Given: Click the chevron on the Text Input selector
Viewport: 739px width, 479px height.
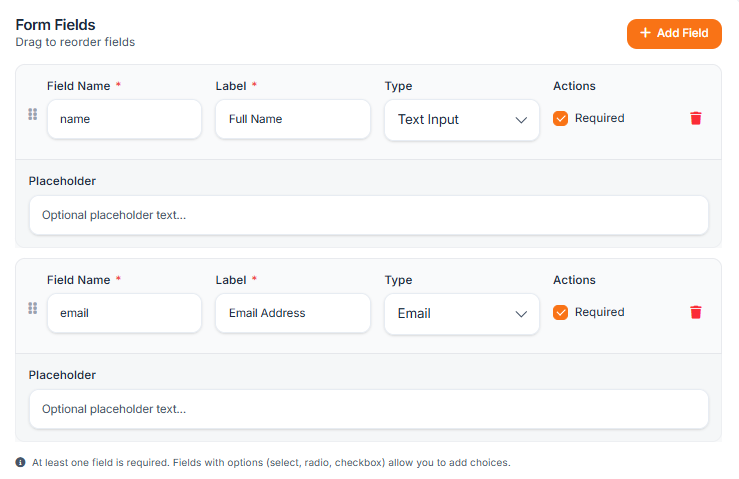Looking at the screenshot, I should 521,120.
